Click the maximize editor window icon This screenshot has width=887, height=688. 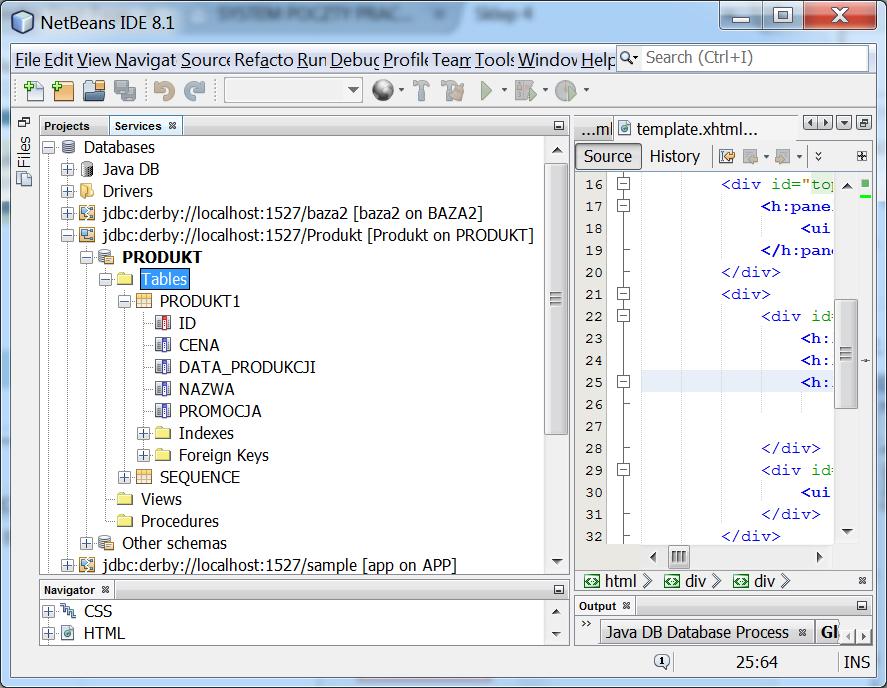(863, 123)
